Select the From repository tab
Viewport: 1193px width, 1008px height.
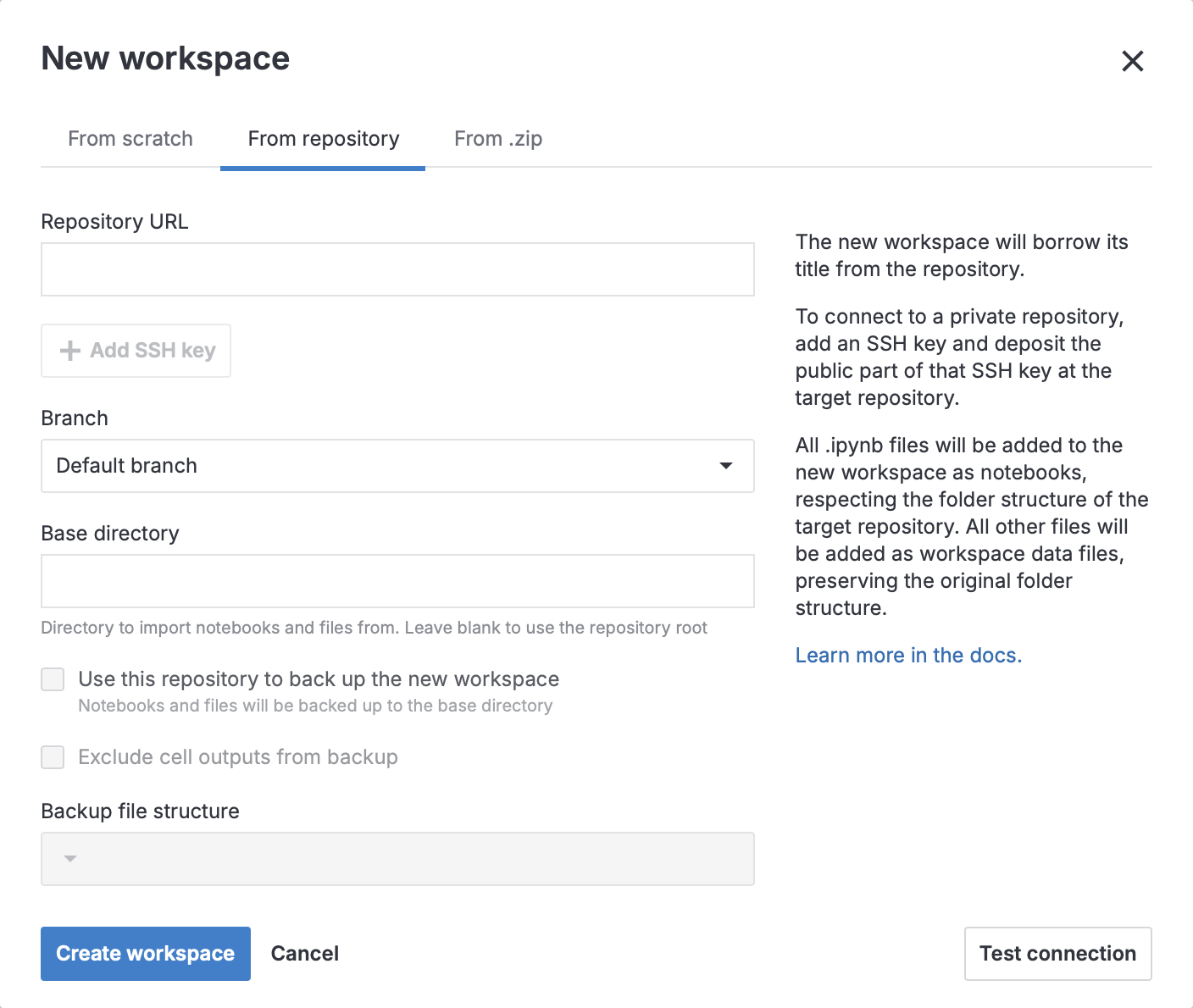click(x=323, y=138)
